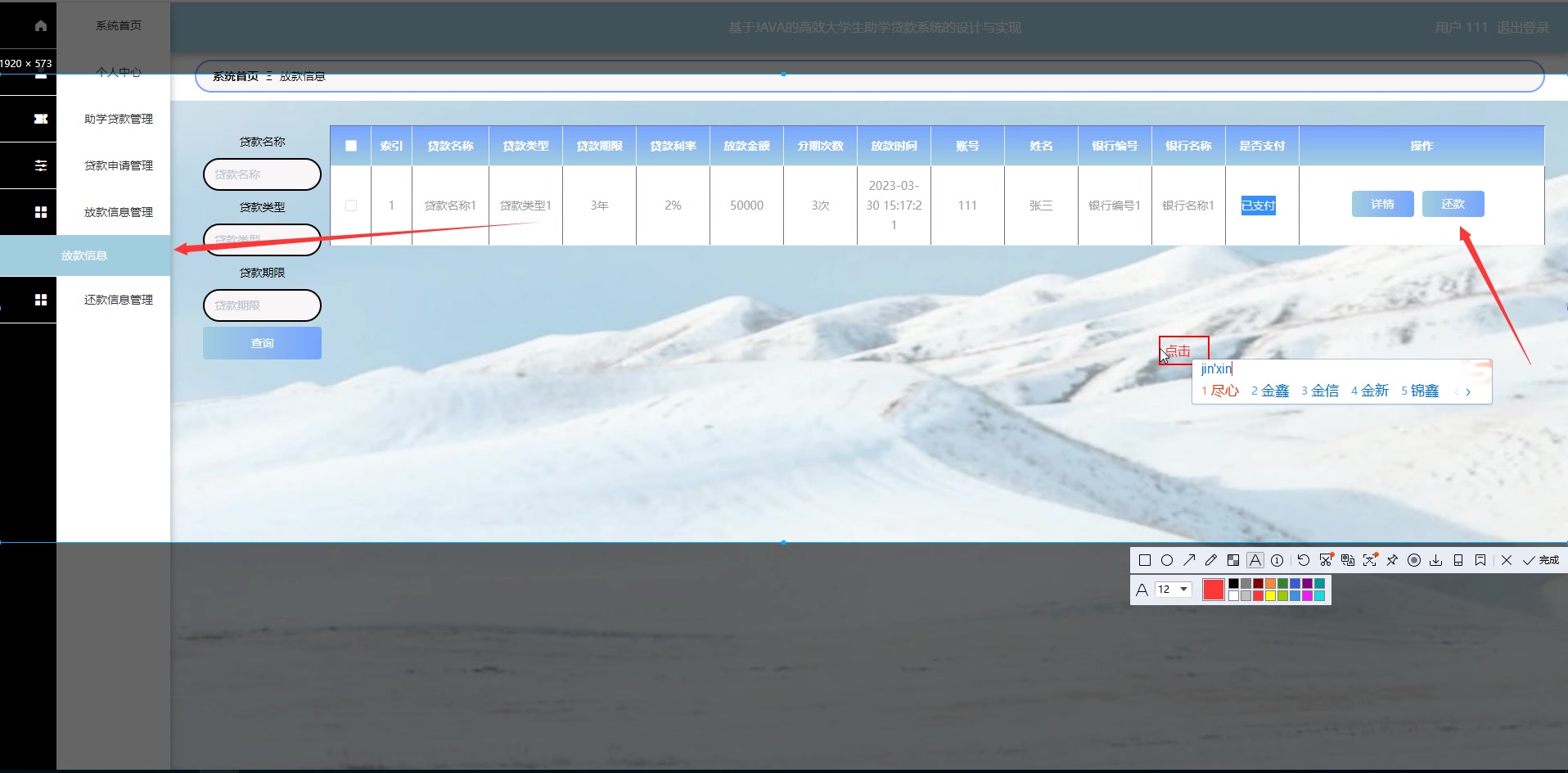Choose IME candidate 锦鑫
The image size is (1568, 773).
(1420, 391)
